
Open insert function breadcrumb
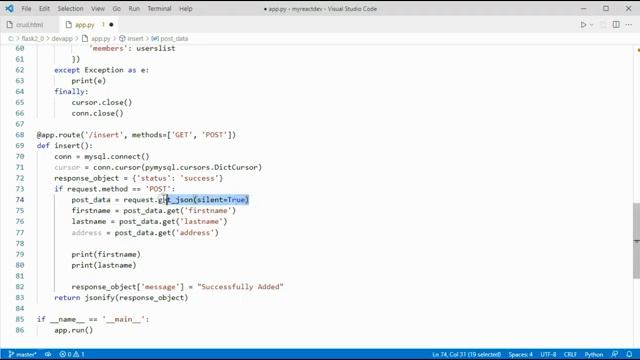[x=131, y=39]
